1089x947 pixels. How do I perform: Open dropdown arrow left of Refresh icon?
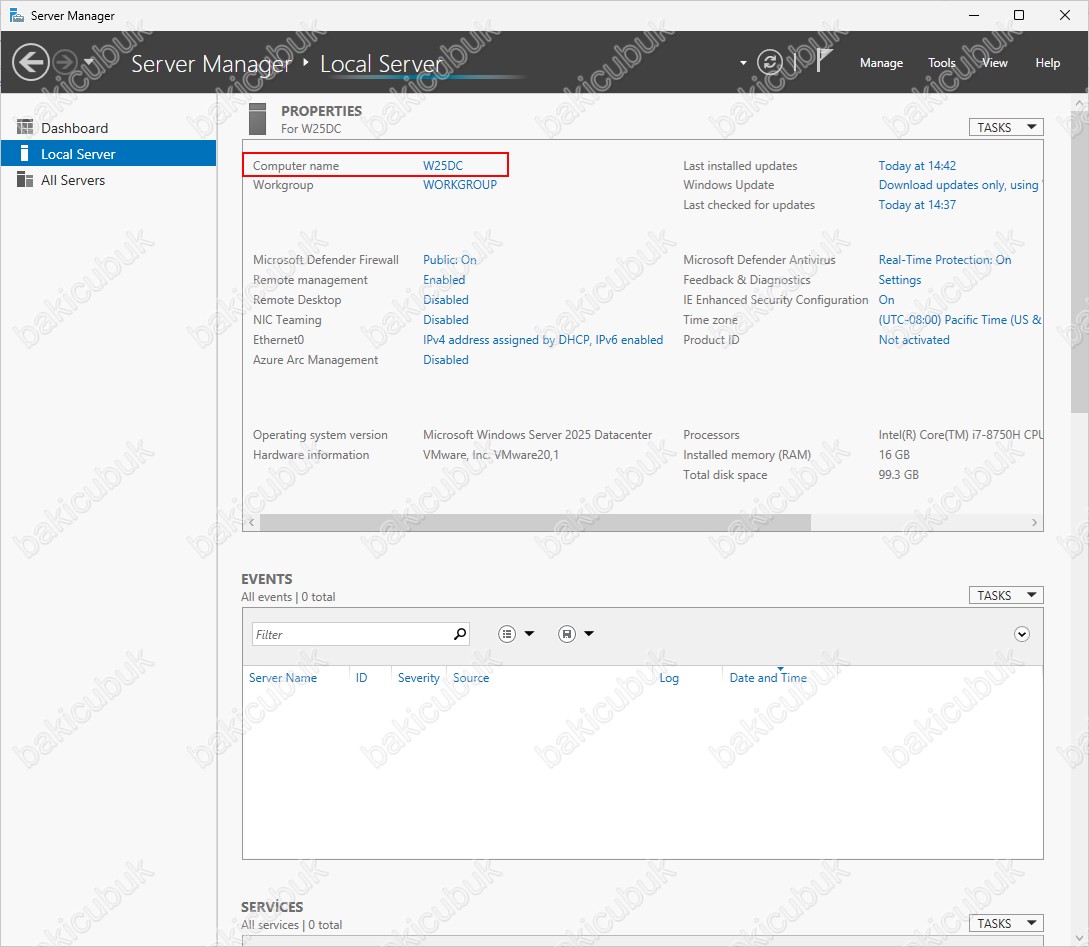point(743,62)
